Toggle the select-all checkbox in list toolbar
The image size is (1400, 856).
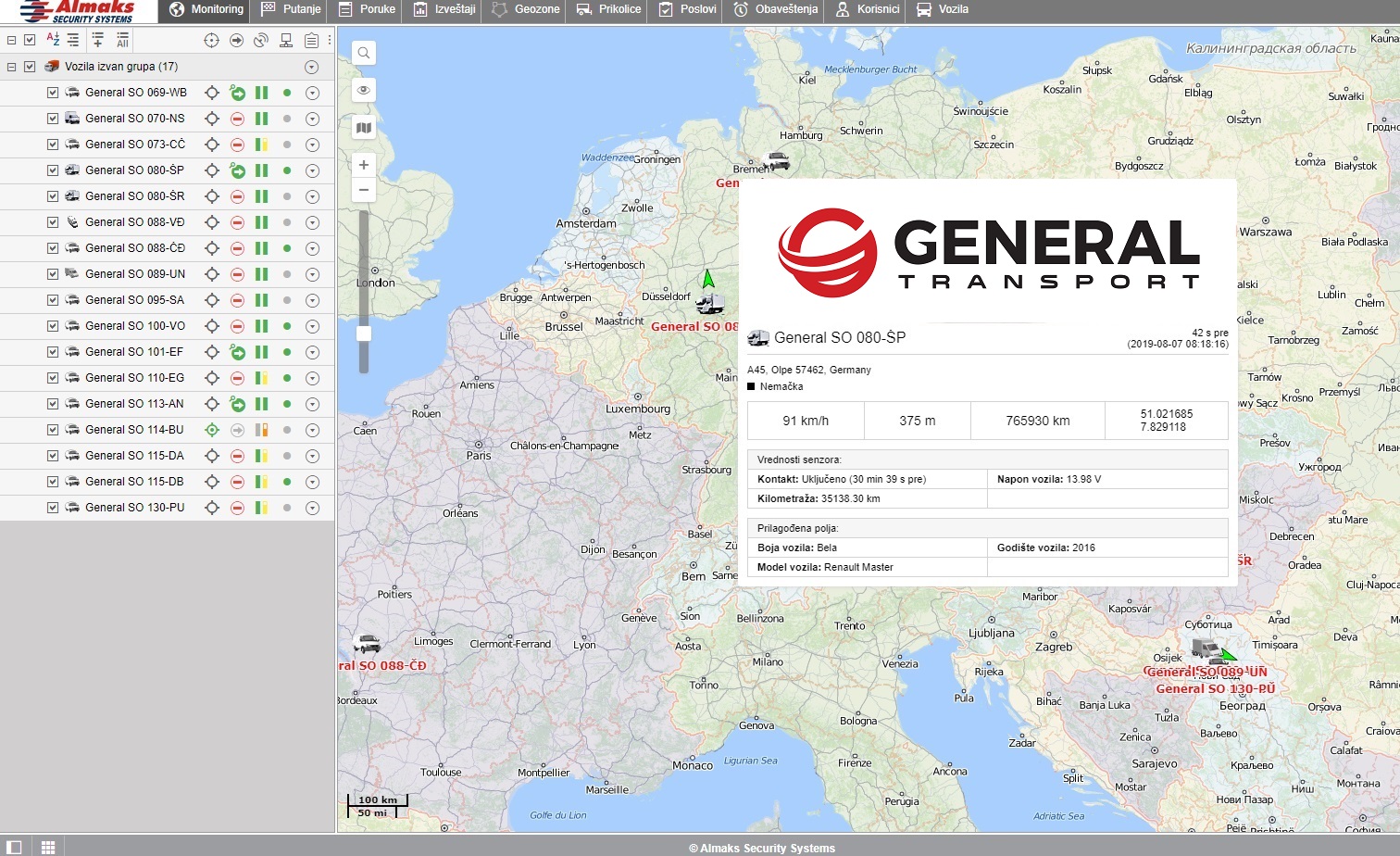[x=30, y=40]
